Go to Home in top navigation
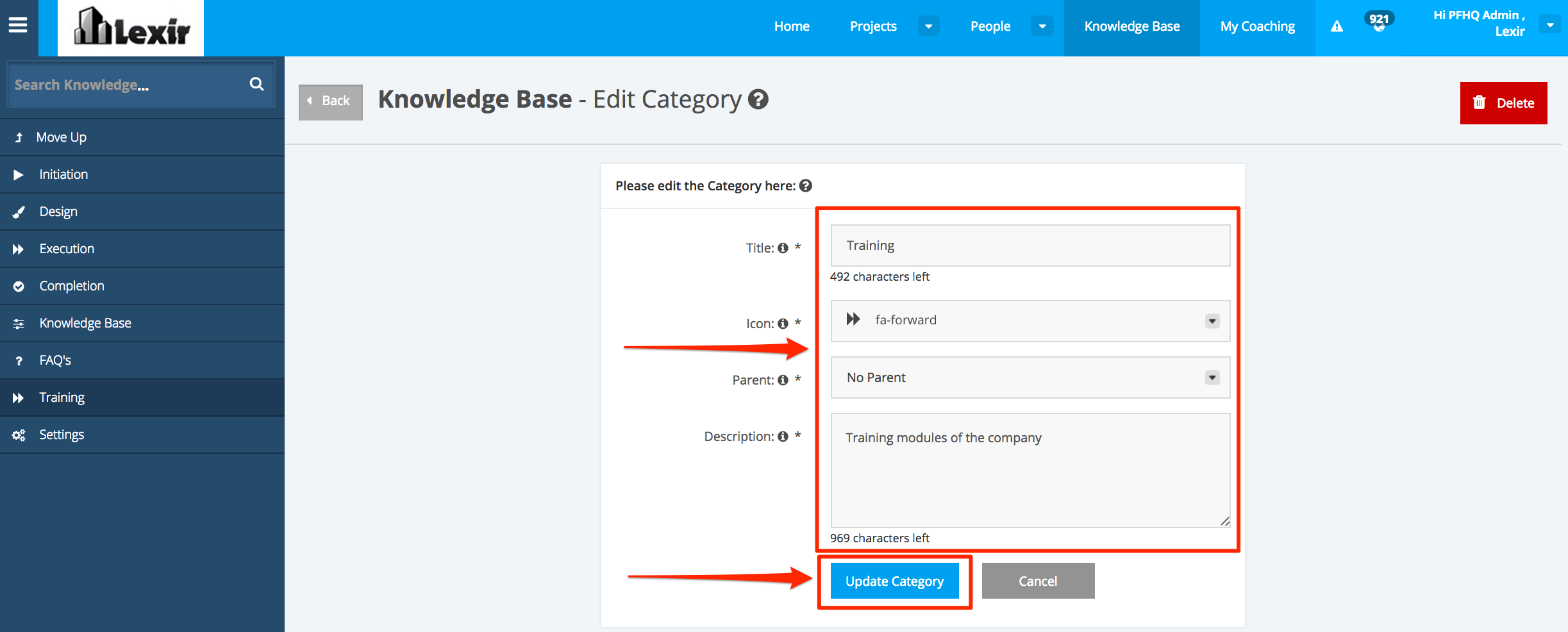Viewport: 1568px width, 632px height. coord(792,26)
